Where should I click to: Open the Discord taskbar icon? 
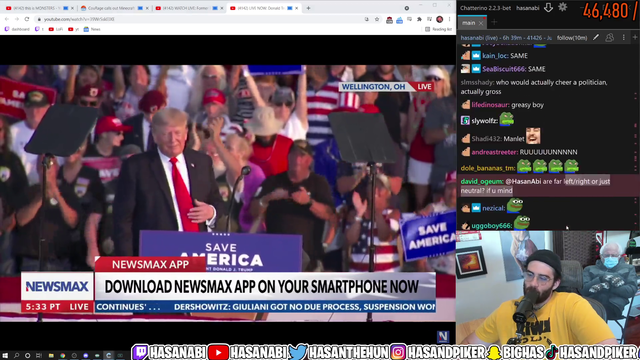pos(85,356)
